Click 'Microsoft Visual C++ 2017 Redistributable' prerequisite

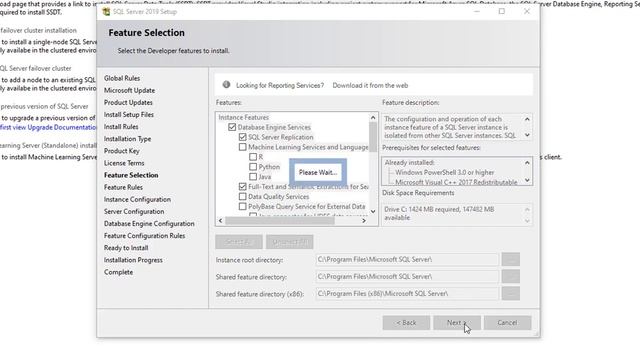[456, 182]
